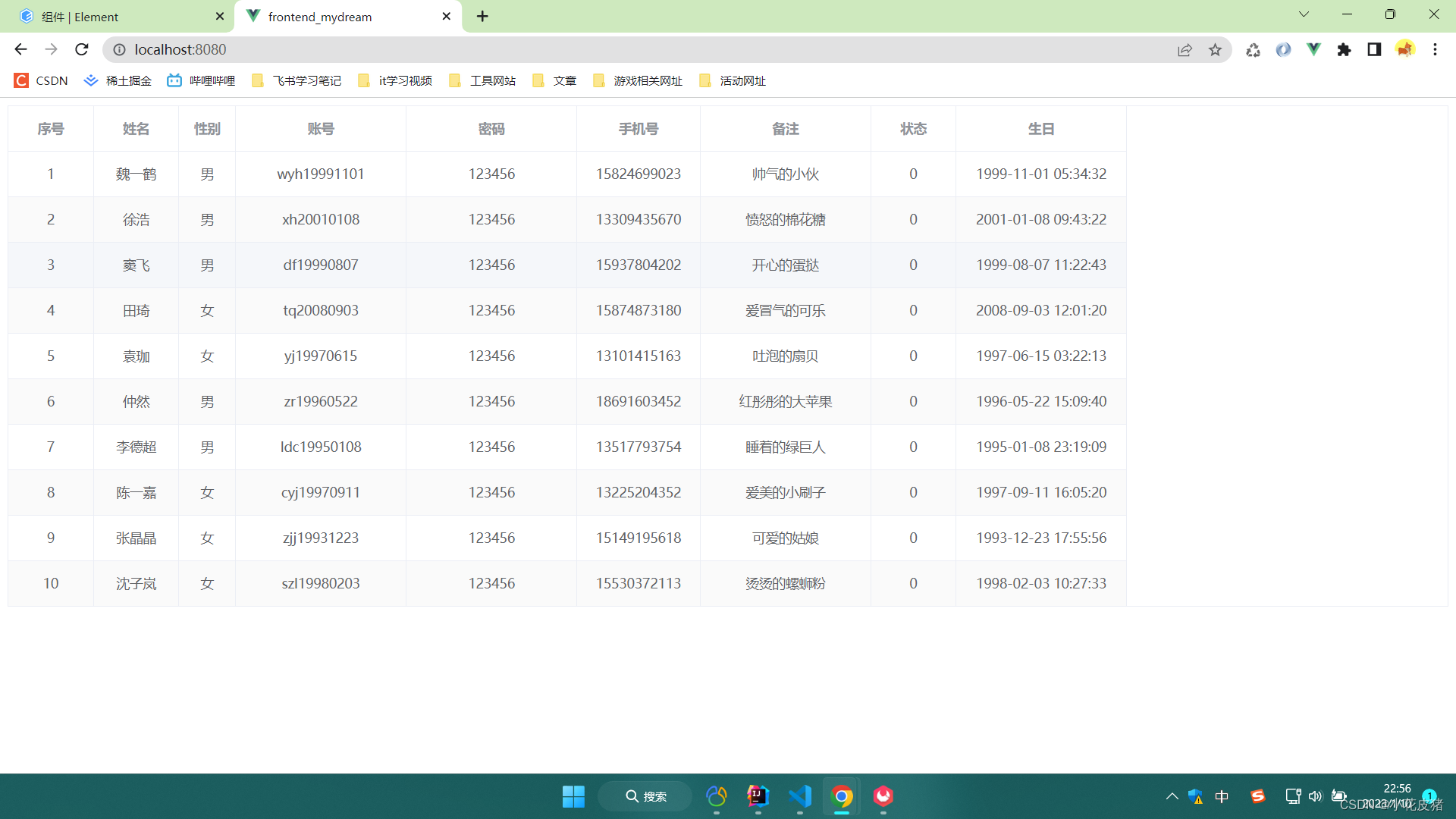The image size is (1456, 819).
Task: Open the Visual Studio Code taskbar icon
Action: click(x=800, y=796)
